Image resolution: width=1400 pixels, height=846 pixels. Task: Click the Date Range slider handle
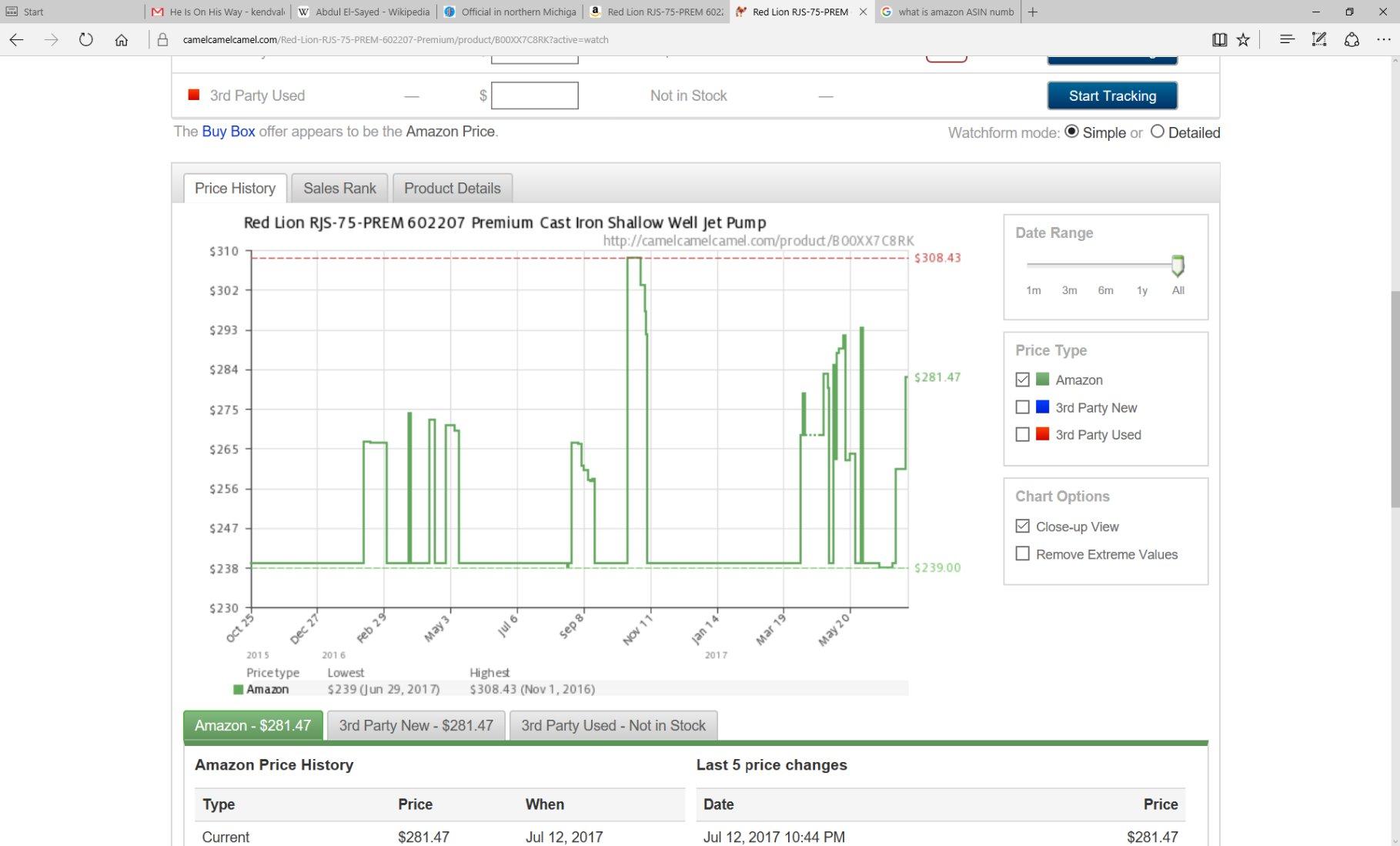[1178, 266]
